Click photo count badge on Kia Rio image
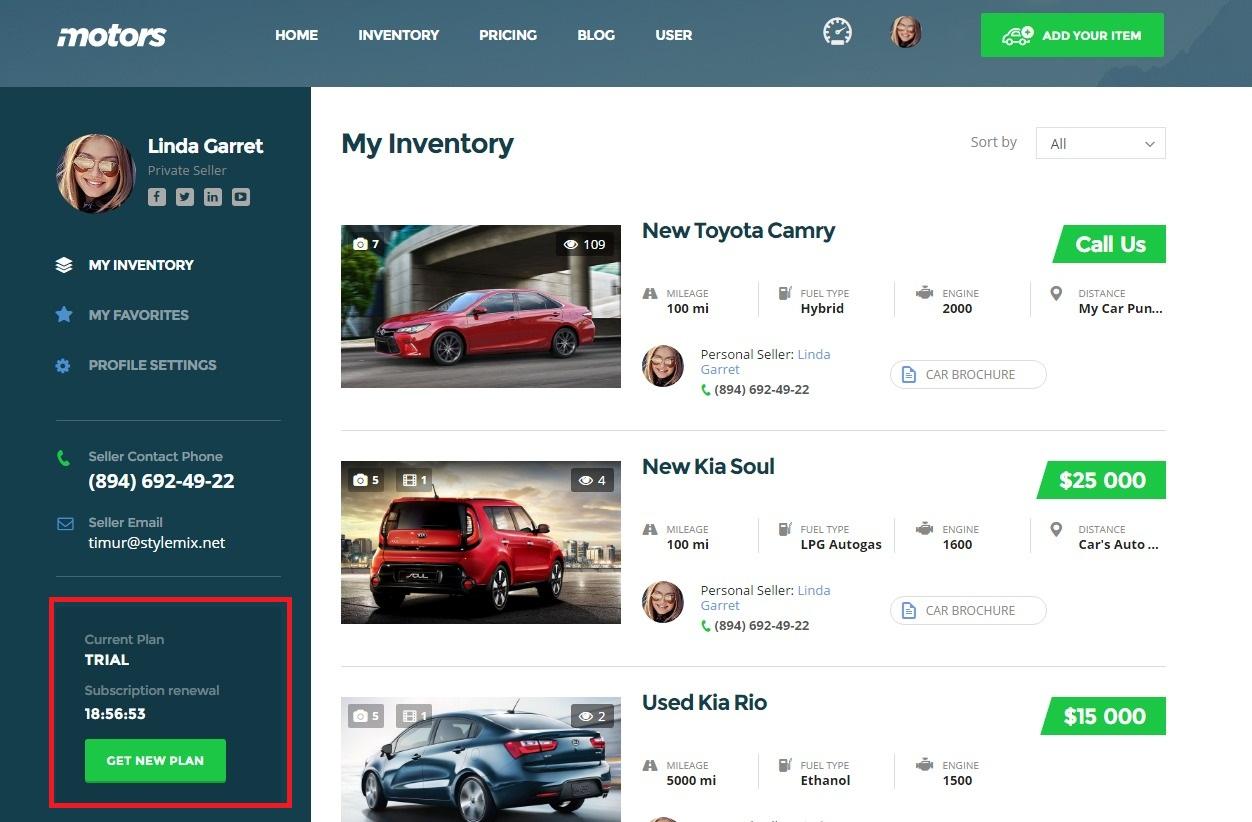 (366, 716)
